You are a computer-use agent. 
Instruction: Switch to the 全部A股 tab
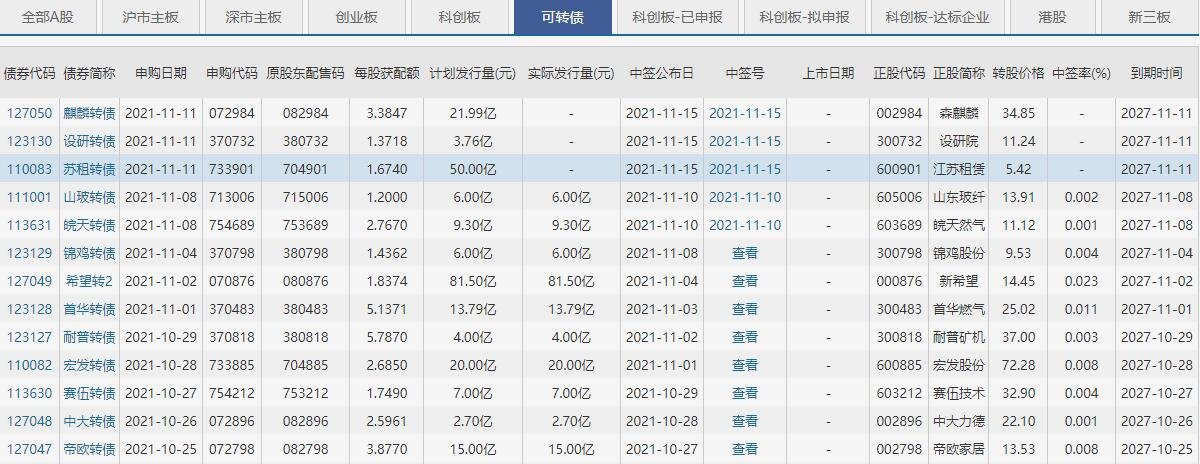tap(48, 18)
